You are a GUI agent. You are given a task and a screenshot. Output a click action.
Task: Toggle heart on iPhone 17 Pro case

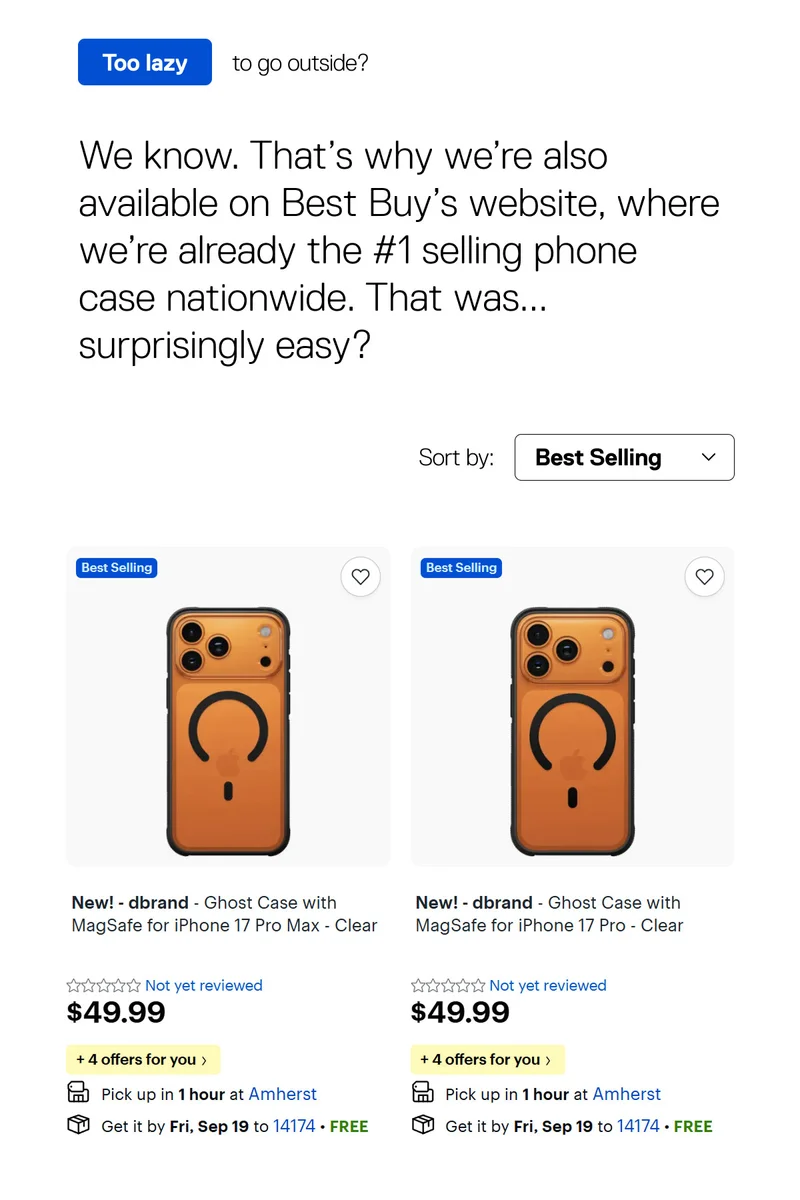[x=705, y=577]
